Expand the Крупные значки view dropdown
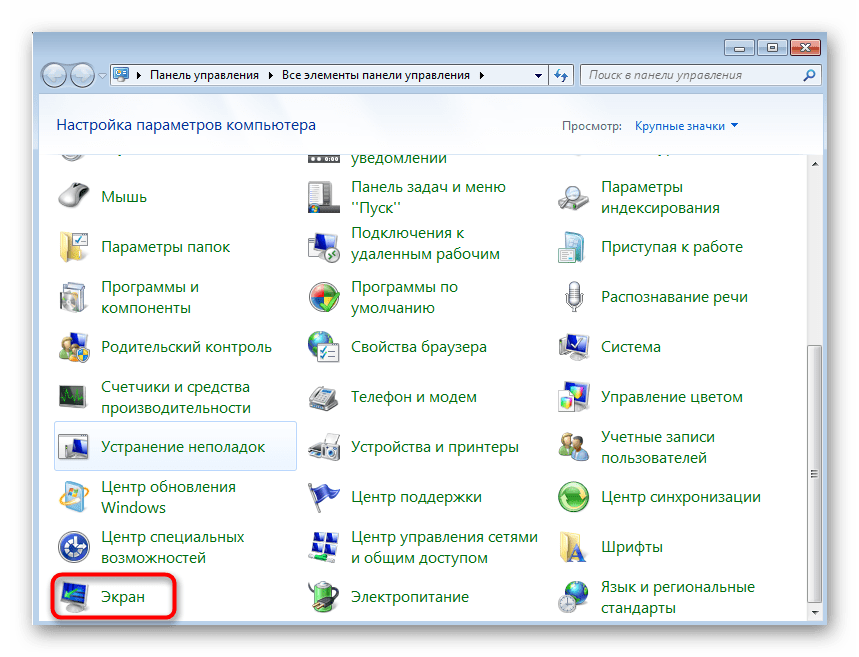The image size is (859, 657). click(x=686, y=126)
